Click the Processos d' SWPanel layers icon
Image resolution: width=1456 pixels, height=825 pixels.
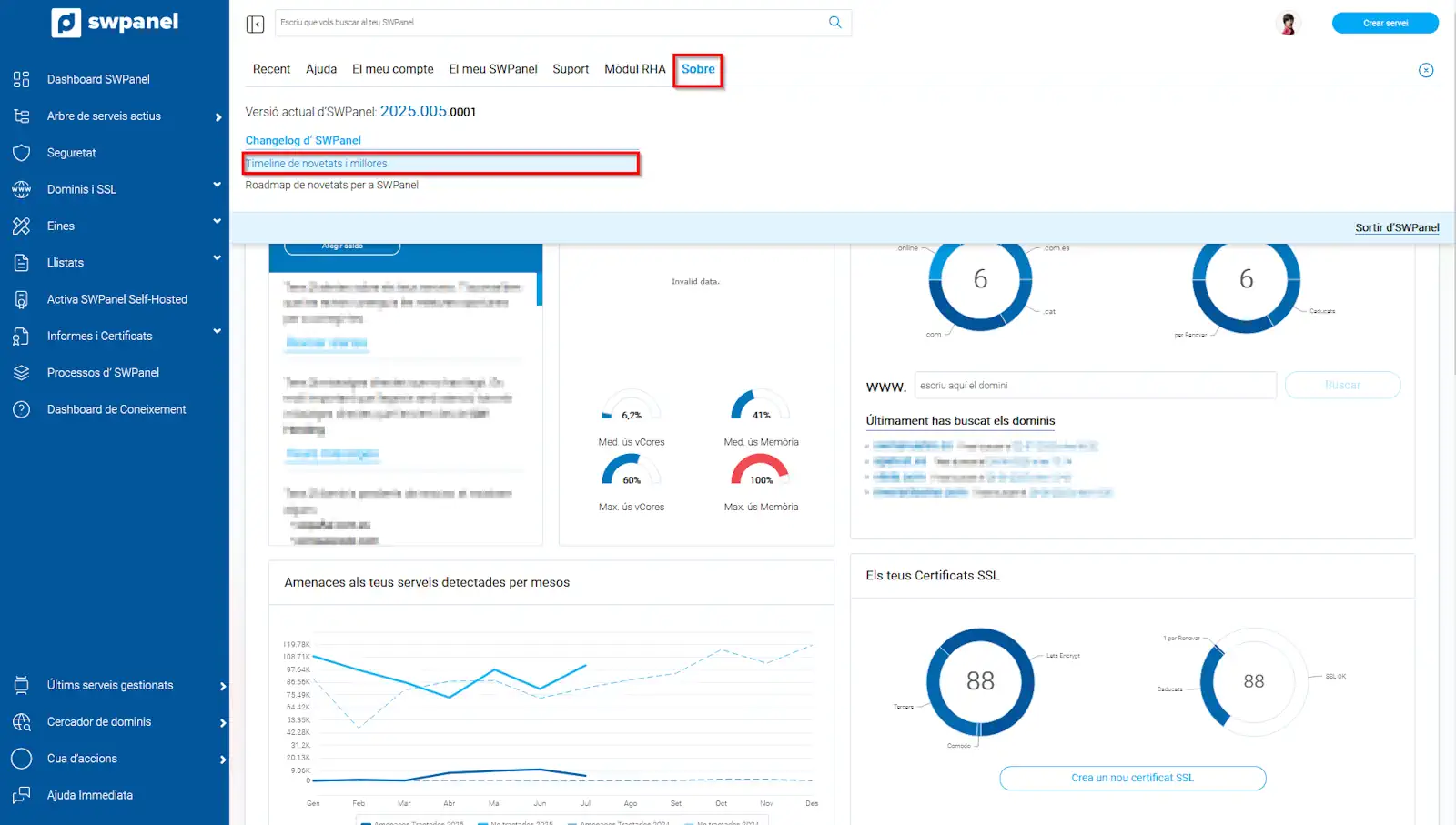[22, 373]
